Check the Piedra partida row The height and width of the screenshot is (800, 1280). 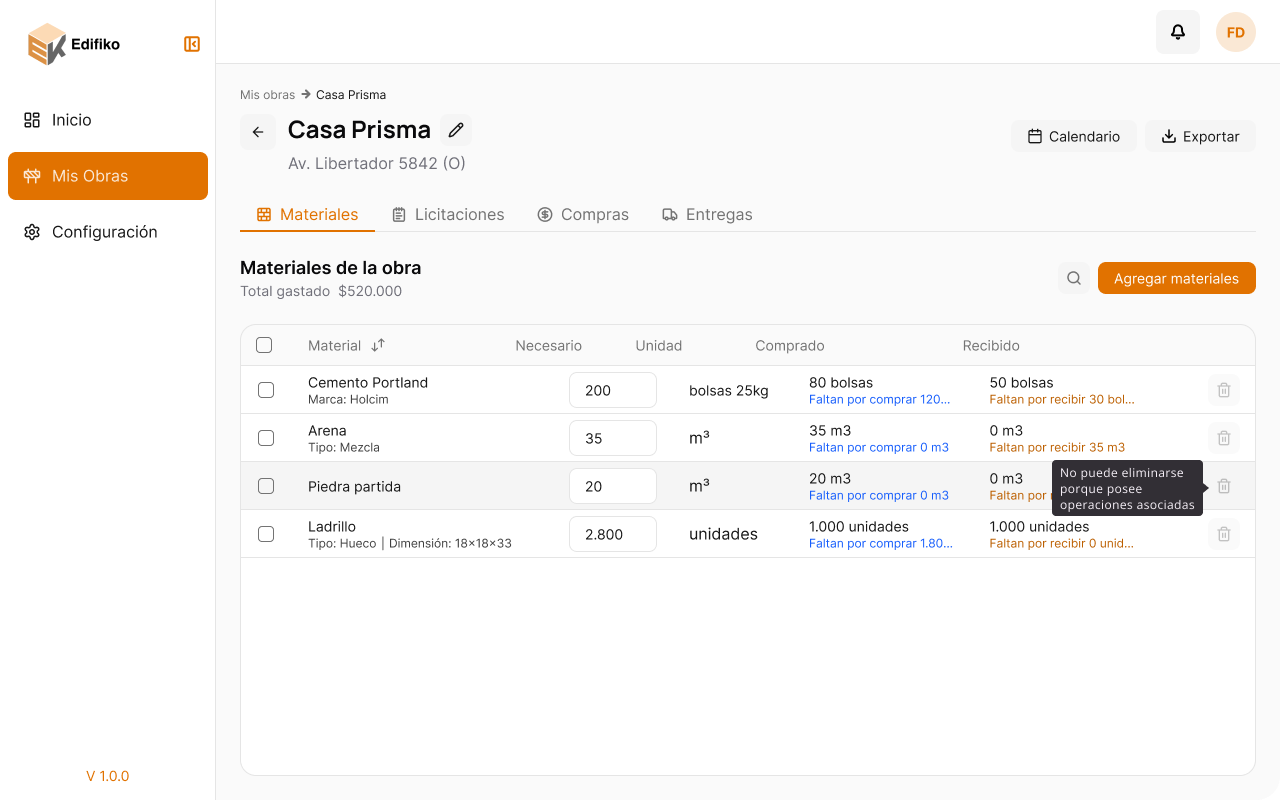tap(266, 486)
